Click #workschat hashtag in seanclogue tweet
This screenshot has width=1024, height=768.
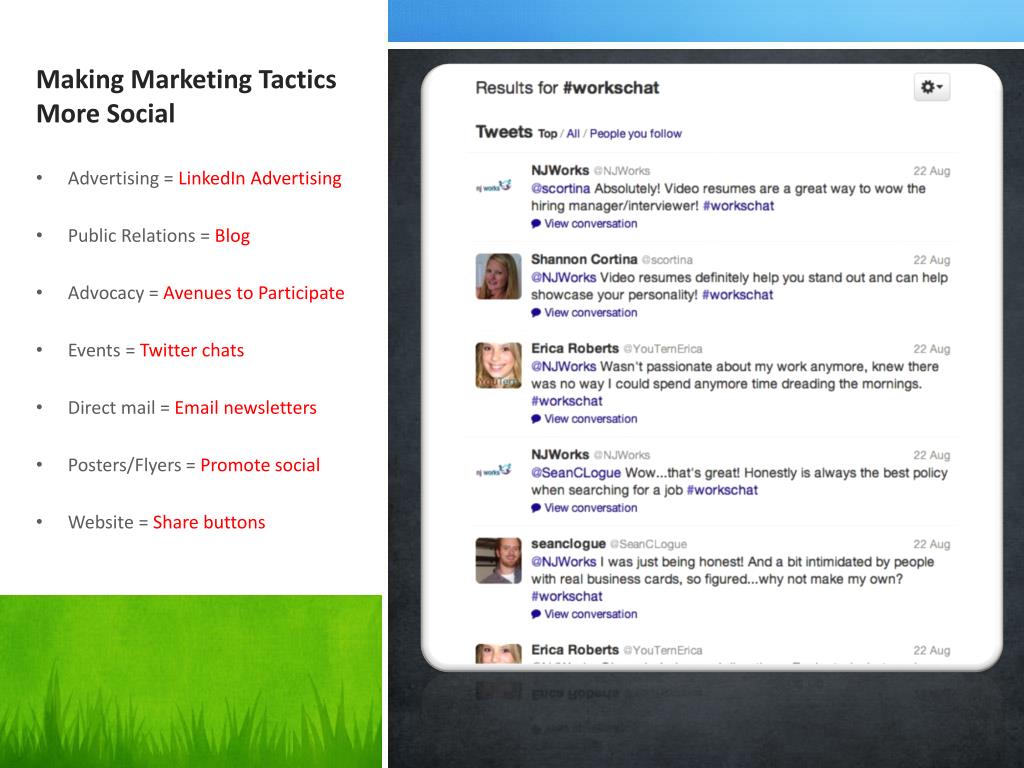567,596
